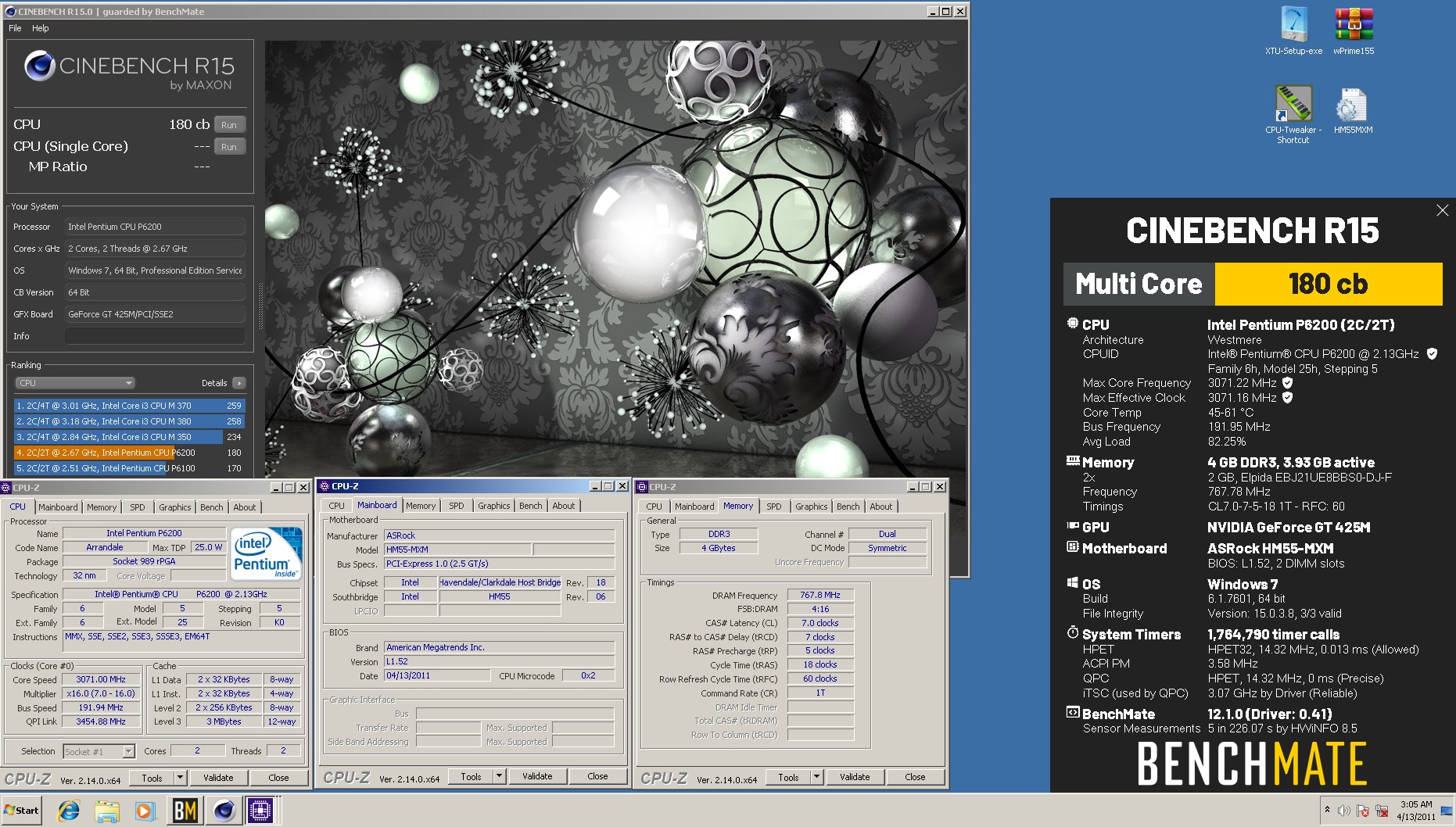
Task: Open Bench tab in left CPU-Z window
Action: (x=212, y=507)
